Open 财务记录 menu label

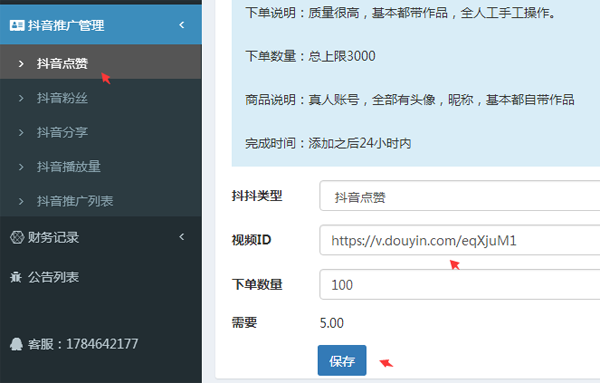(53, 238)
